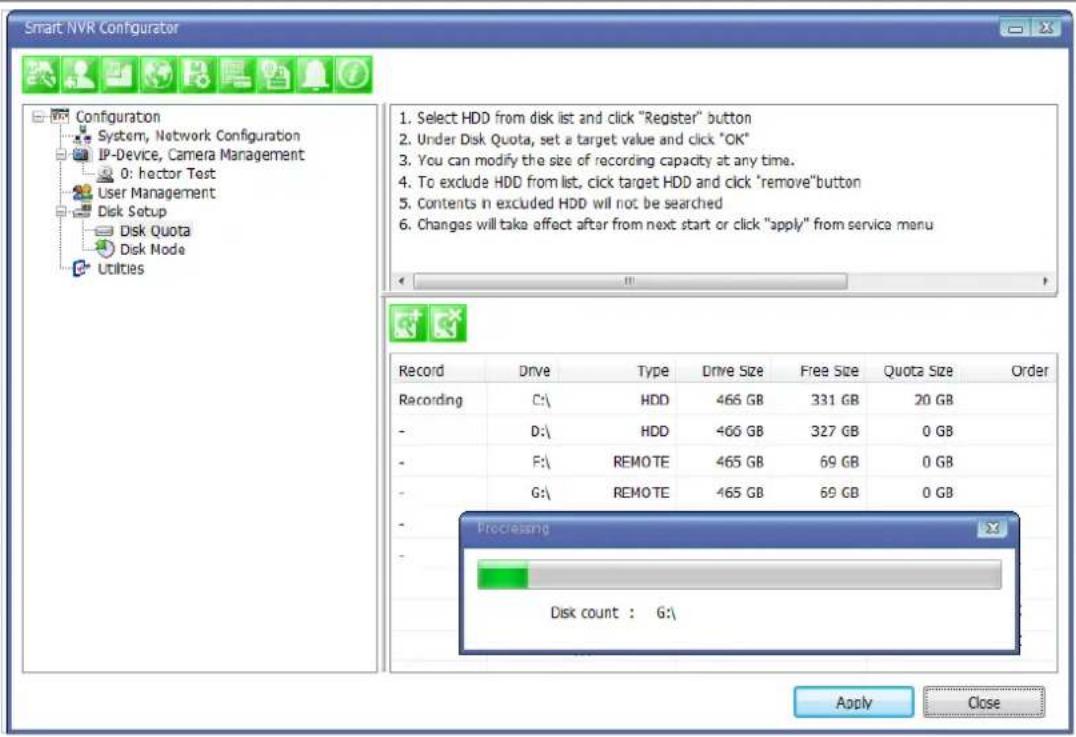The width and height of the screenshot is (1076, 737).
Task: Click the Disk Mode clock icon
Action: tap(105, 249)
